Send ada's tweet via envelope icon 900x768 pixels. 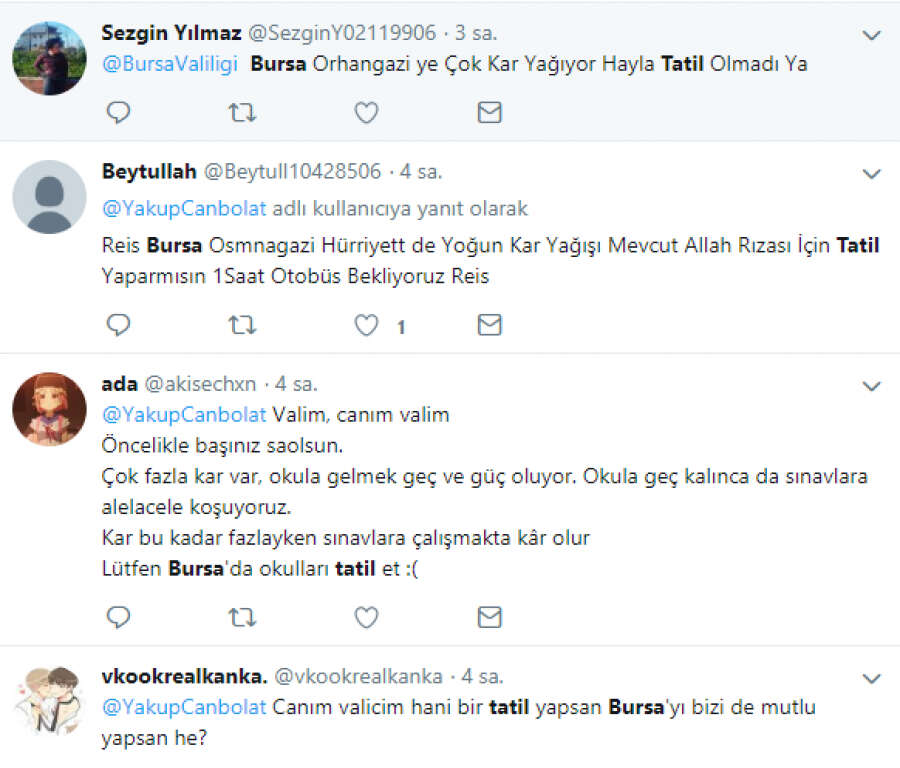[x=489, y=617]
